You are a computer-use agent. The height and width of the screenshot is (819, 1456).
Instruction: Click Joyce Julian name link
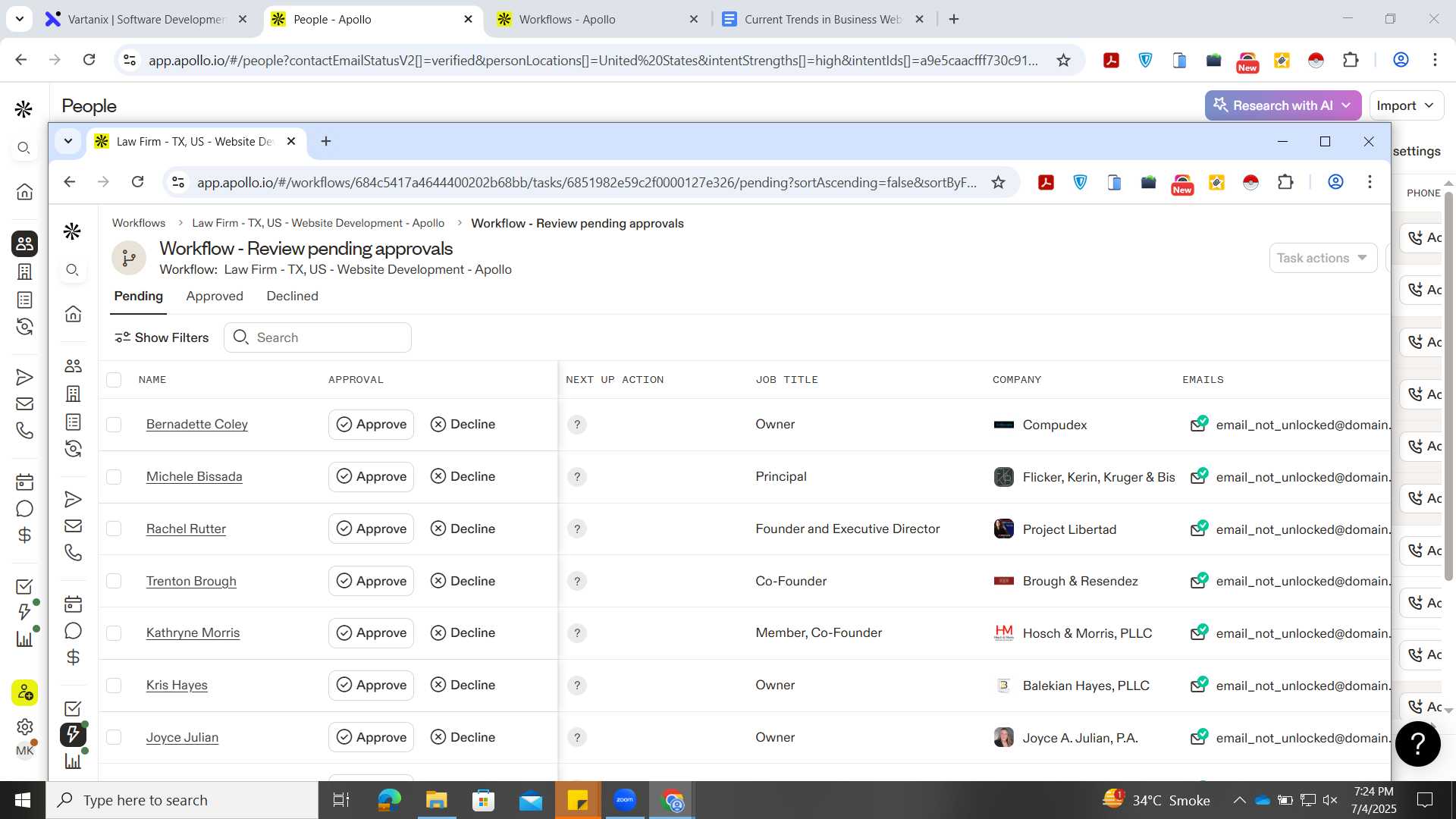point(182,737)
